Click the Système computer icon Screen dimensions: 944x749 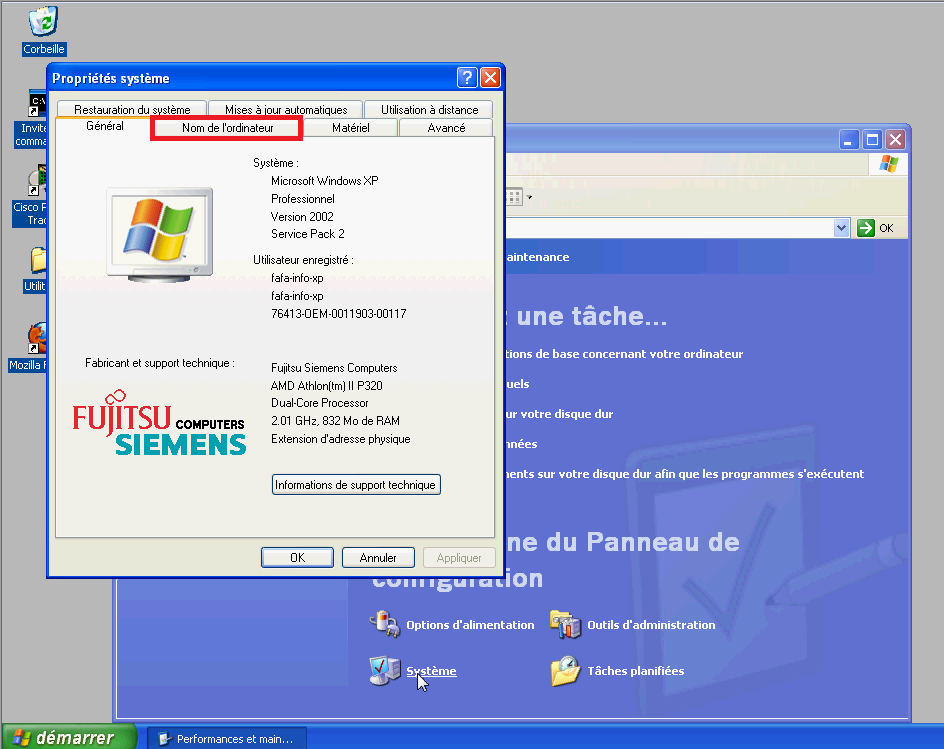coord(385,670)
